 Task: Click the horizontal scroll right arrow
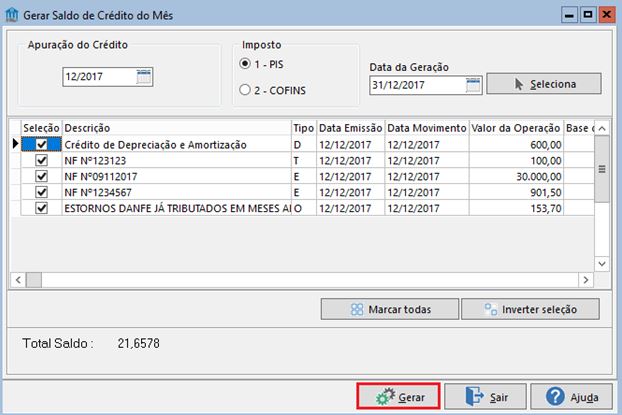(x=586, y=280)
